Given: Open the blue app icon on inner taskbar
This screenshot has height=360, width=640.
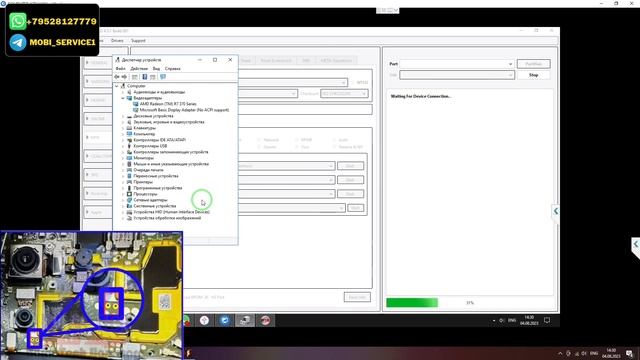Looking at the screenshot, I should click(x=224, y=320).
